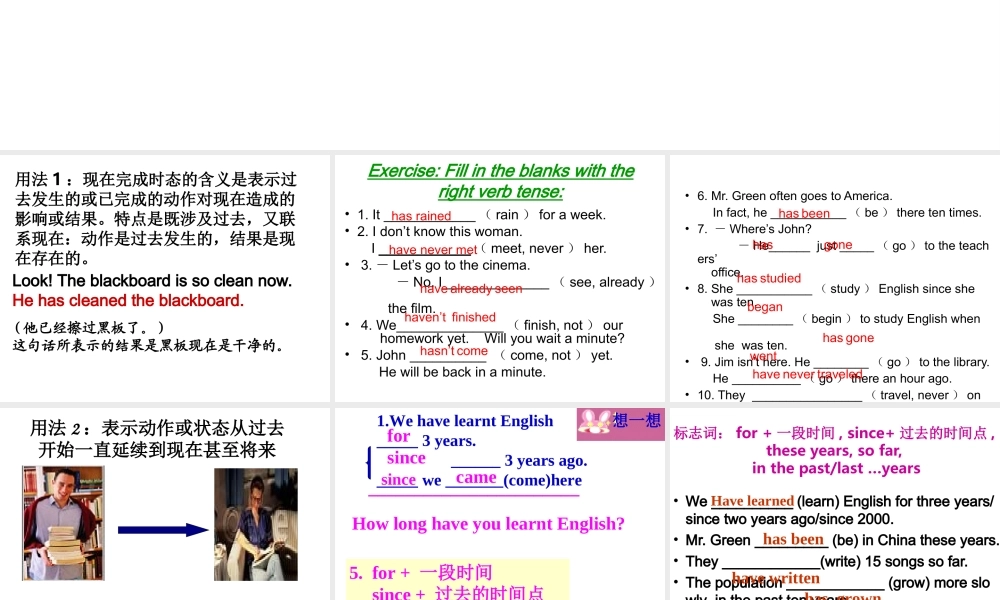
Task: Click '3 years ago.'
Action: [546, 460]
